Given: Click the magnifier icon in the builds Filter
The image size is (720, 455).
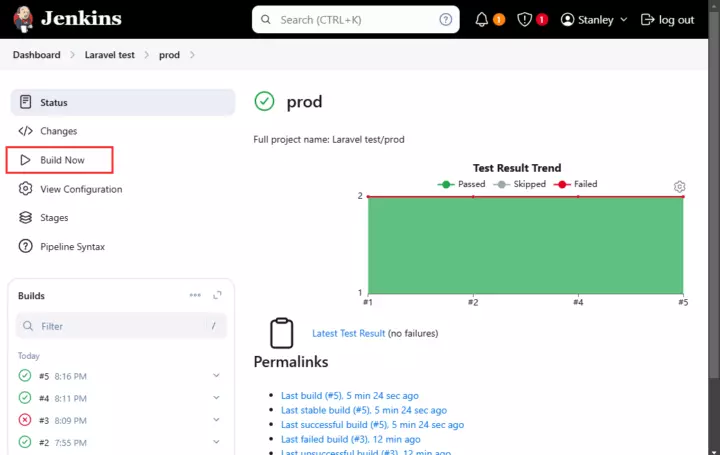Looking at the screenshot, I should click(28, 326).
